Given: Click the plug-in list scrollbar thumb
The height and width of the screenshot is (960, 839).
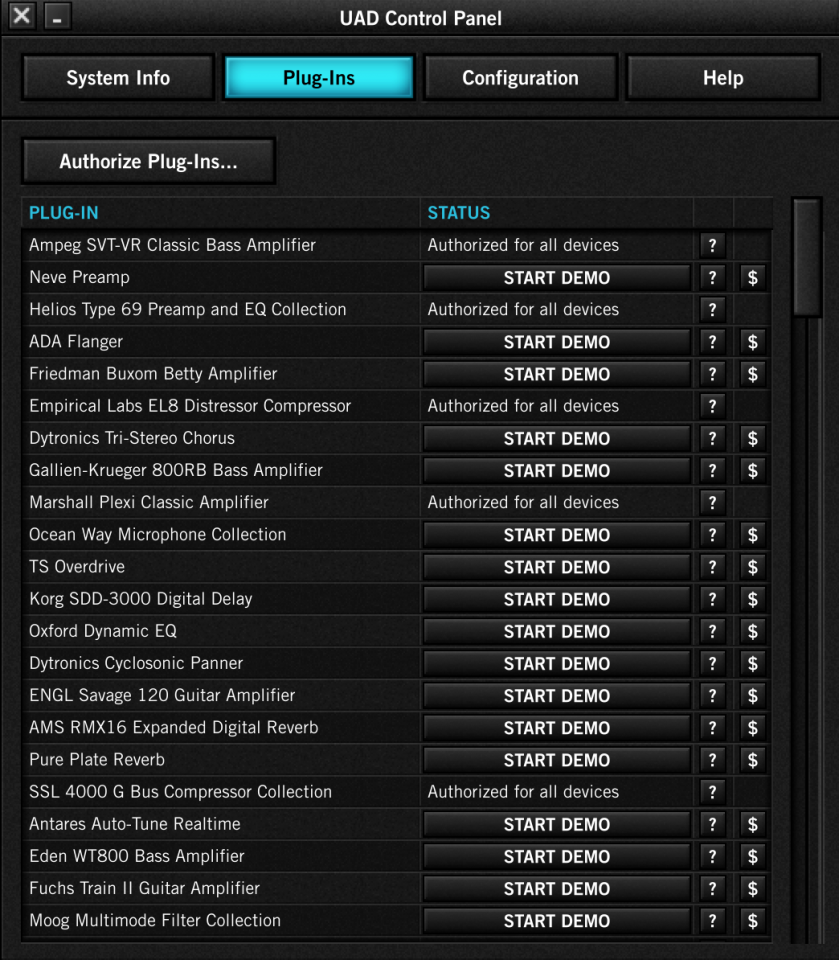Looking at the screenshot, I should tap(807, 257).
